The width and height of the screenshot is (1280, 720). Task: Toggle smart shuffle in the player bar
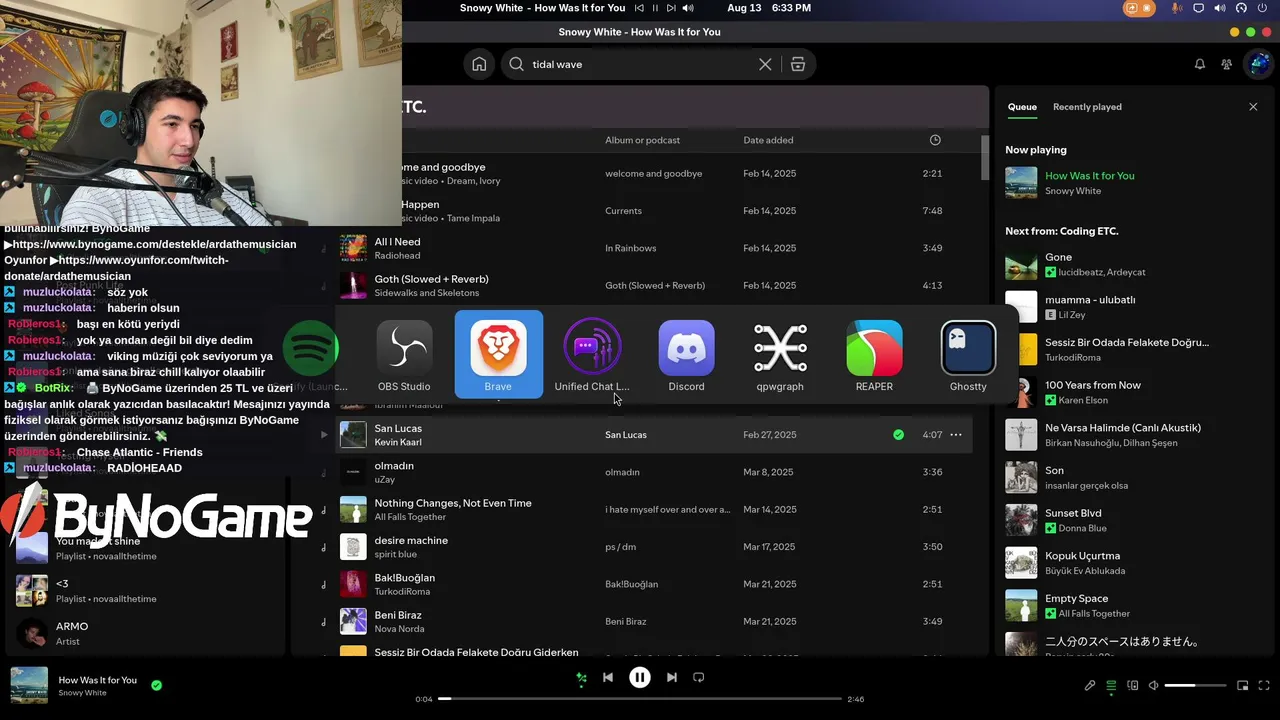pos(581,678)
